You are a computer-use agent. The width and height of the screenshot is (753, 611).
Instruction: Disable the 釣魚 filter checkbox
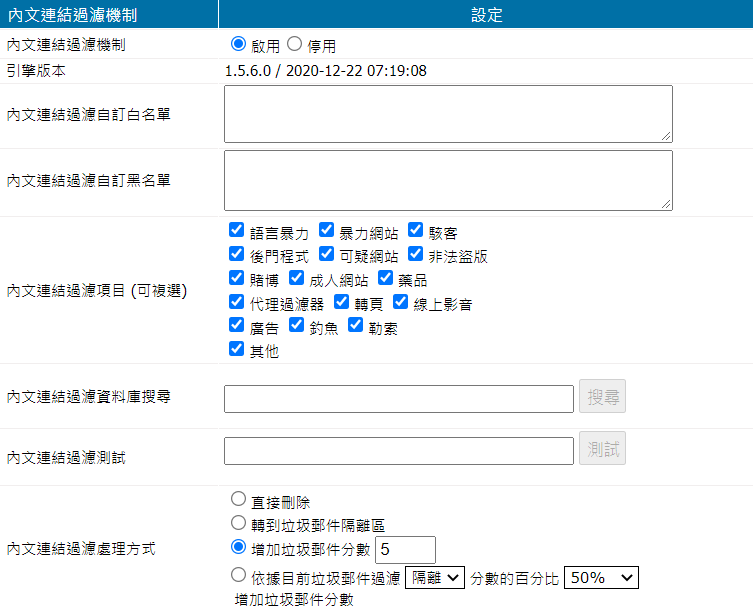click(x=296, y=327)
